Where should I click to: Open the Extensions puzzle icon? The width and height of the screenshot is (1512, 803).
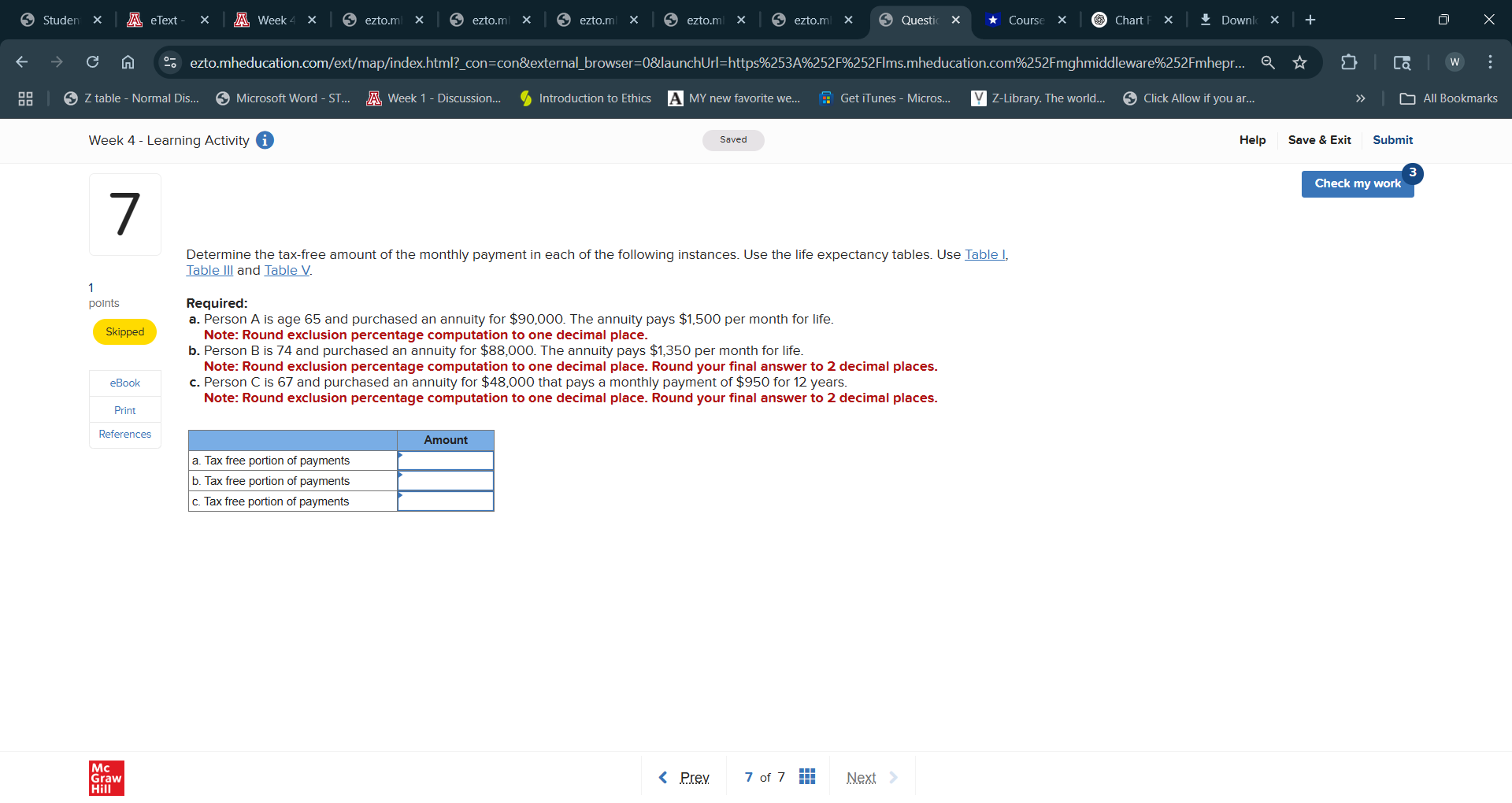tap(1349, 62)
